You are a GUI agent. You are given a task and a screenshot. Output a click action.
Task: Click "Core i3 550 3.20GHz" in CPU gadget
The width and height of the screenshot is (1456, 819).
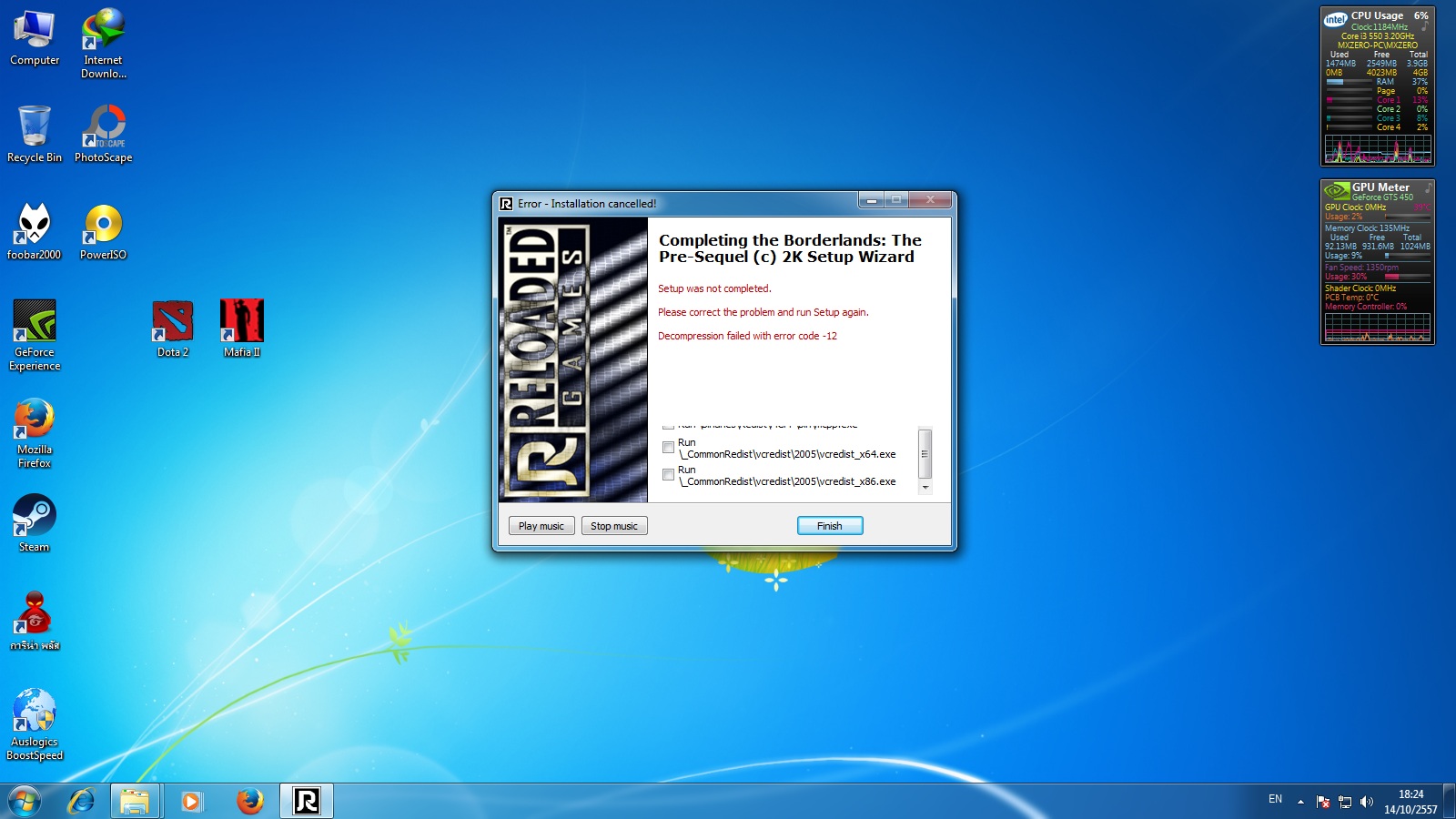pos(1378,36)
